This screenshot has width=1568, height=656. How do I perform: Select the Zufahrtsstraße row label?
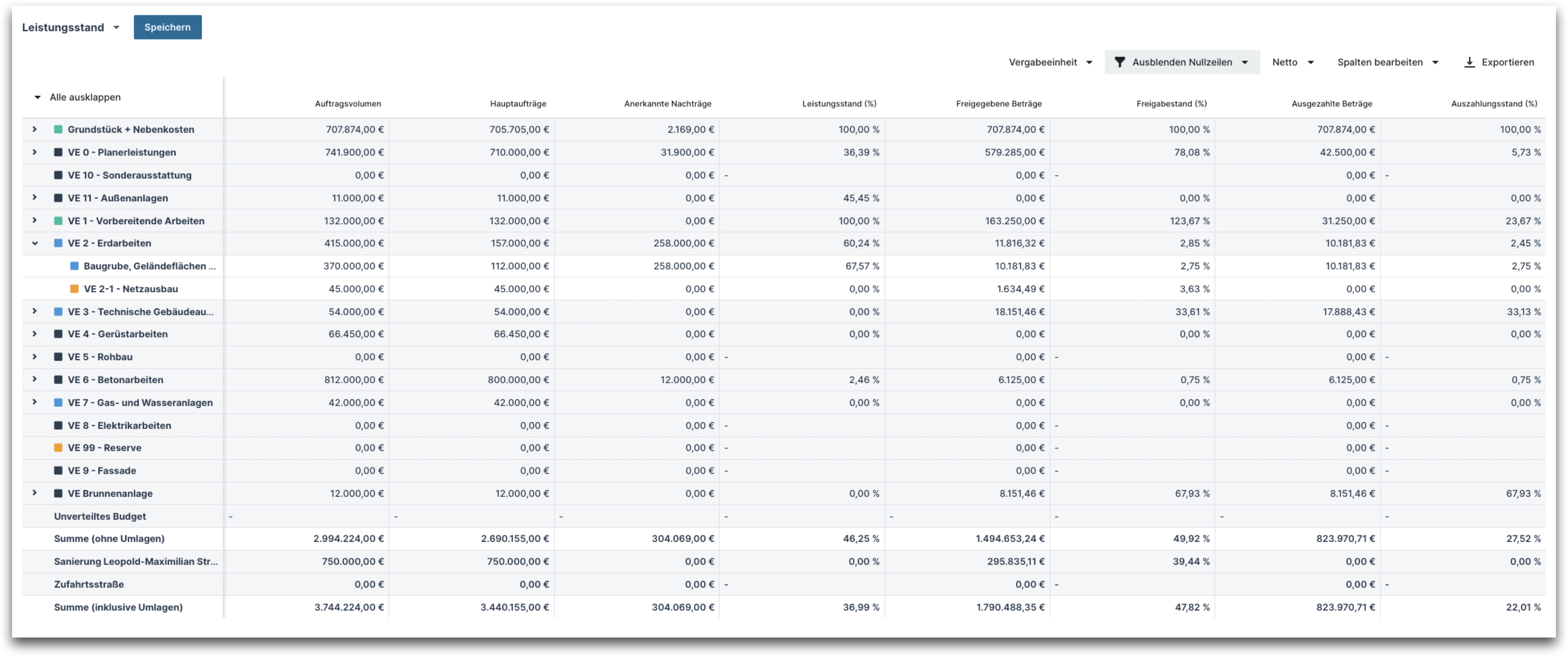coord(89,584)
